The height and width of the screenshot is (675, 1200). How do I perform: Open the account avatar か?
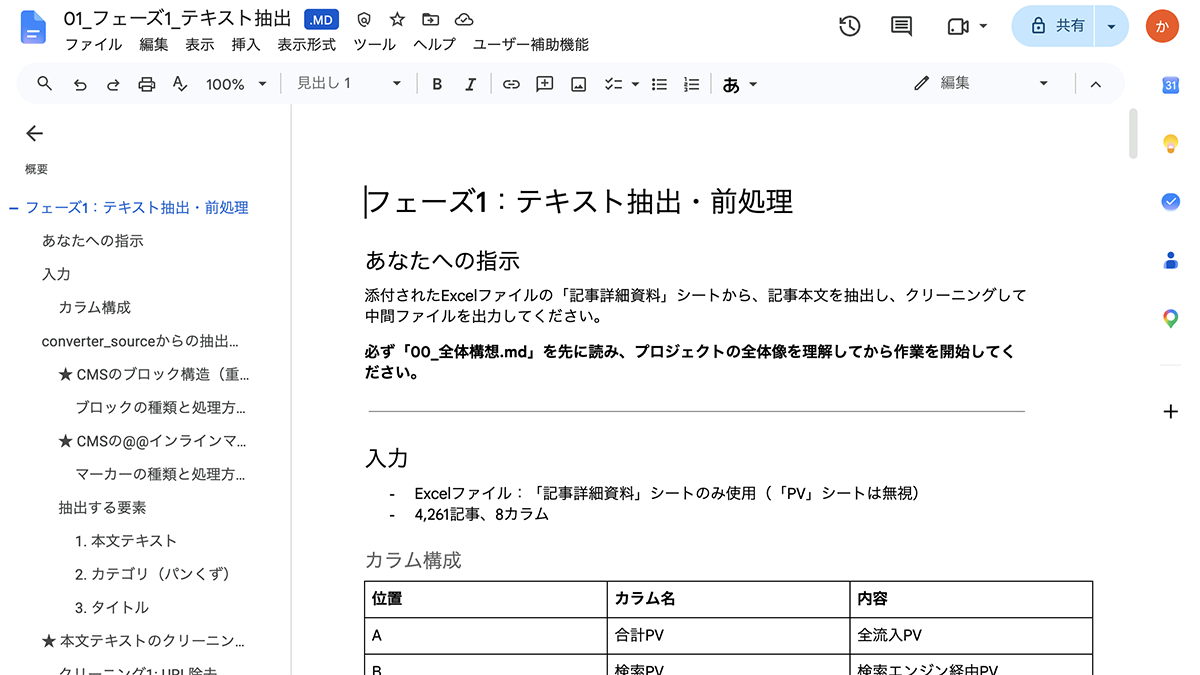click(x=1162, y=26)
